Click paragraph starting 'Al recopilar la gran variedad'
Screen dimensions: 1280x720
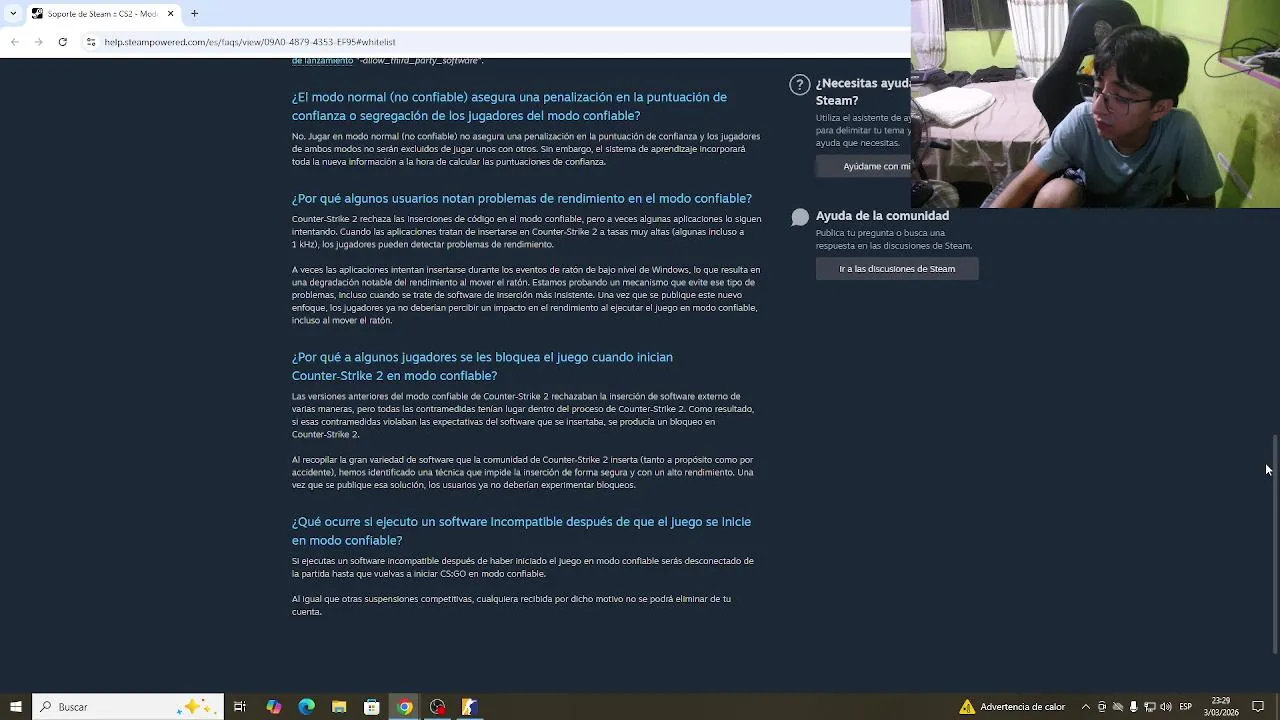click(x=523, y=472)
